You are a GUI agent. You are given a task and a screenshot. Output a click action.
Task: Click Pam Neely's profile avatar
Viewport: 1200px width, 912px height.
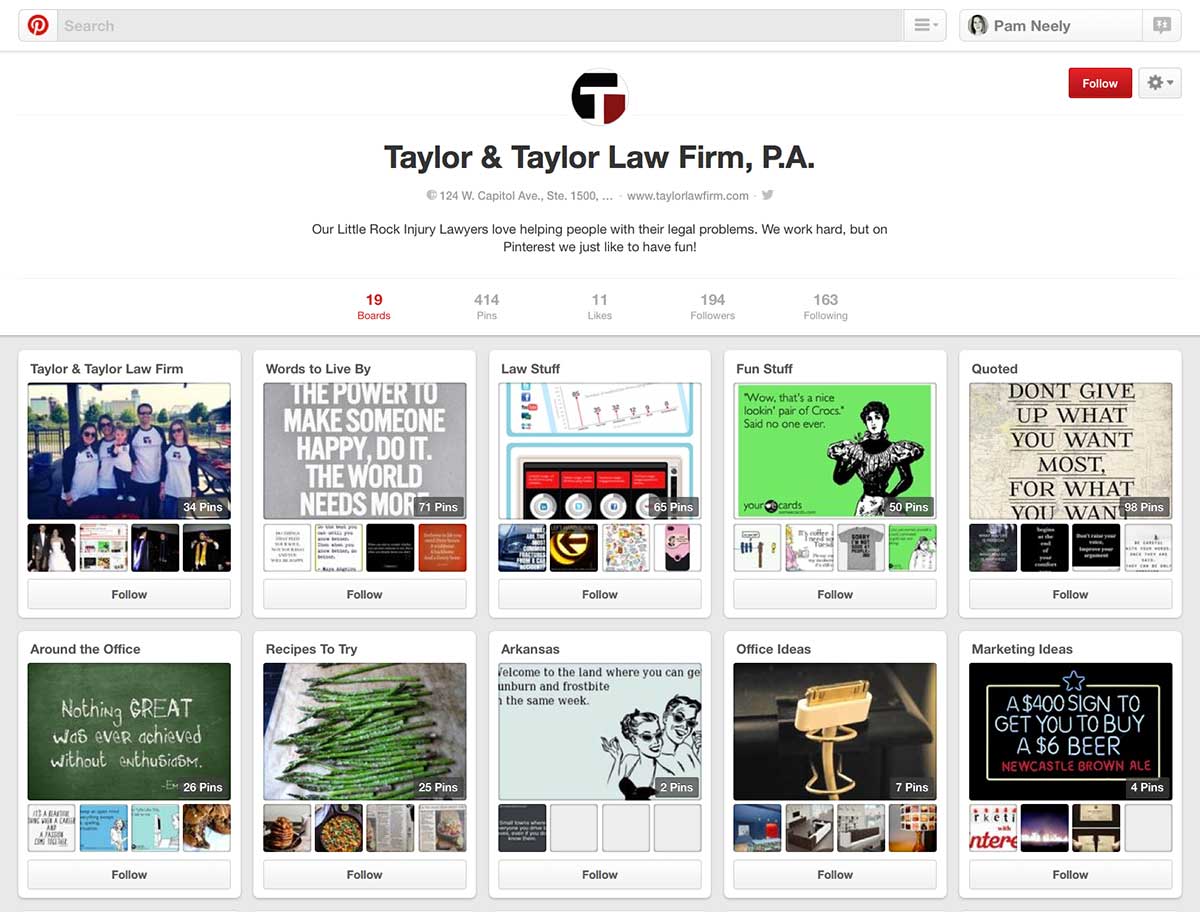coord(977,26)
